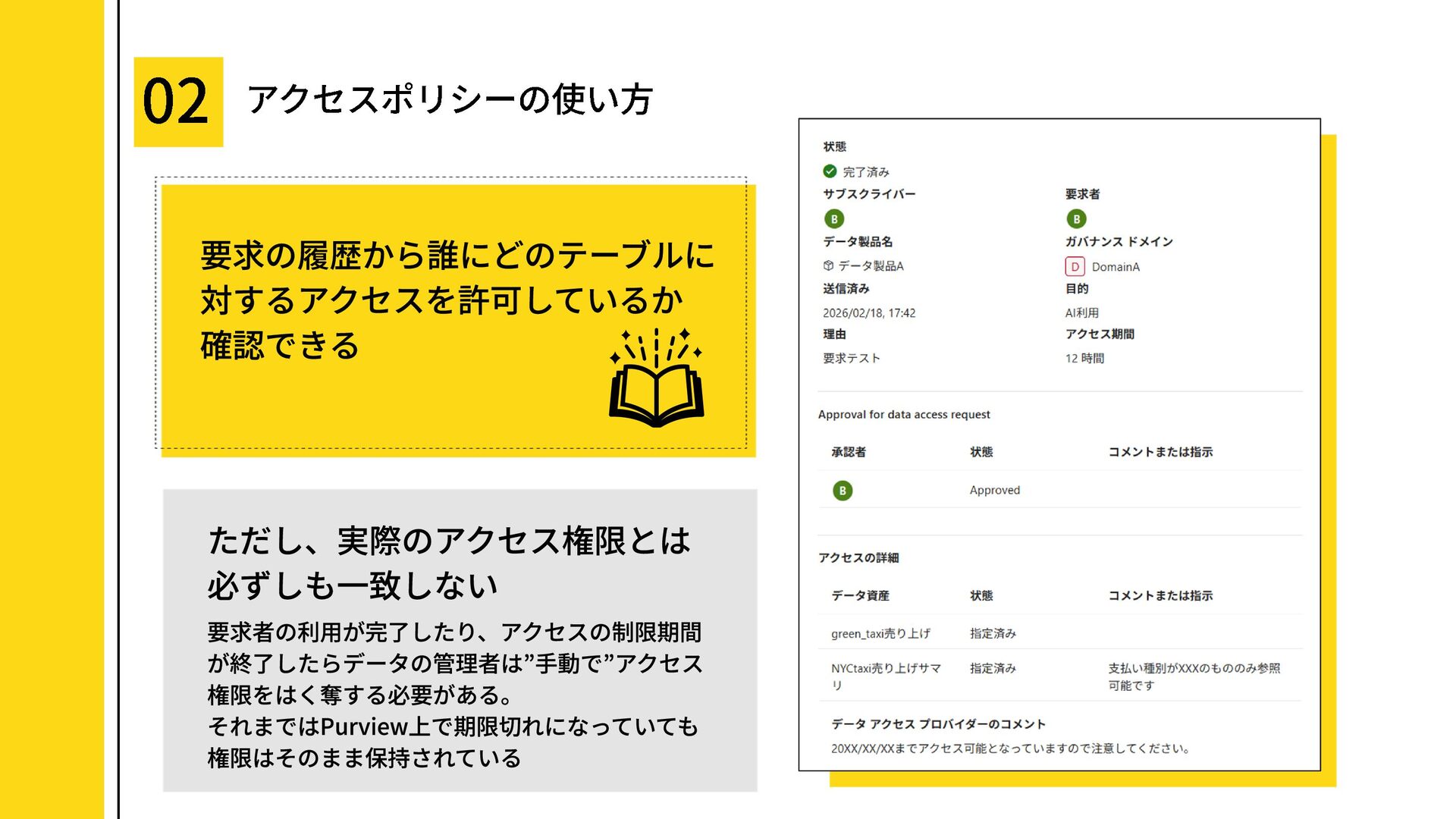This screenshot has width=1456, height=819.
Task: Click the slide title アクセスポリシーの使い方
Action: point(450,100)
